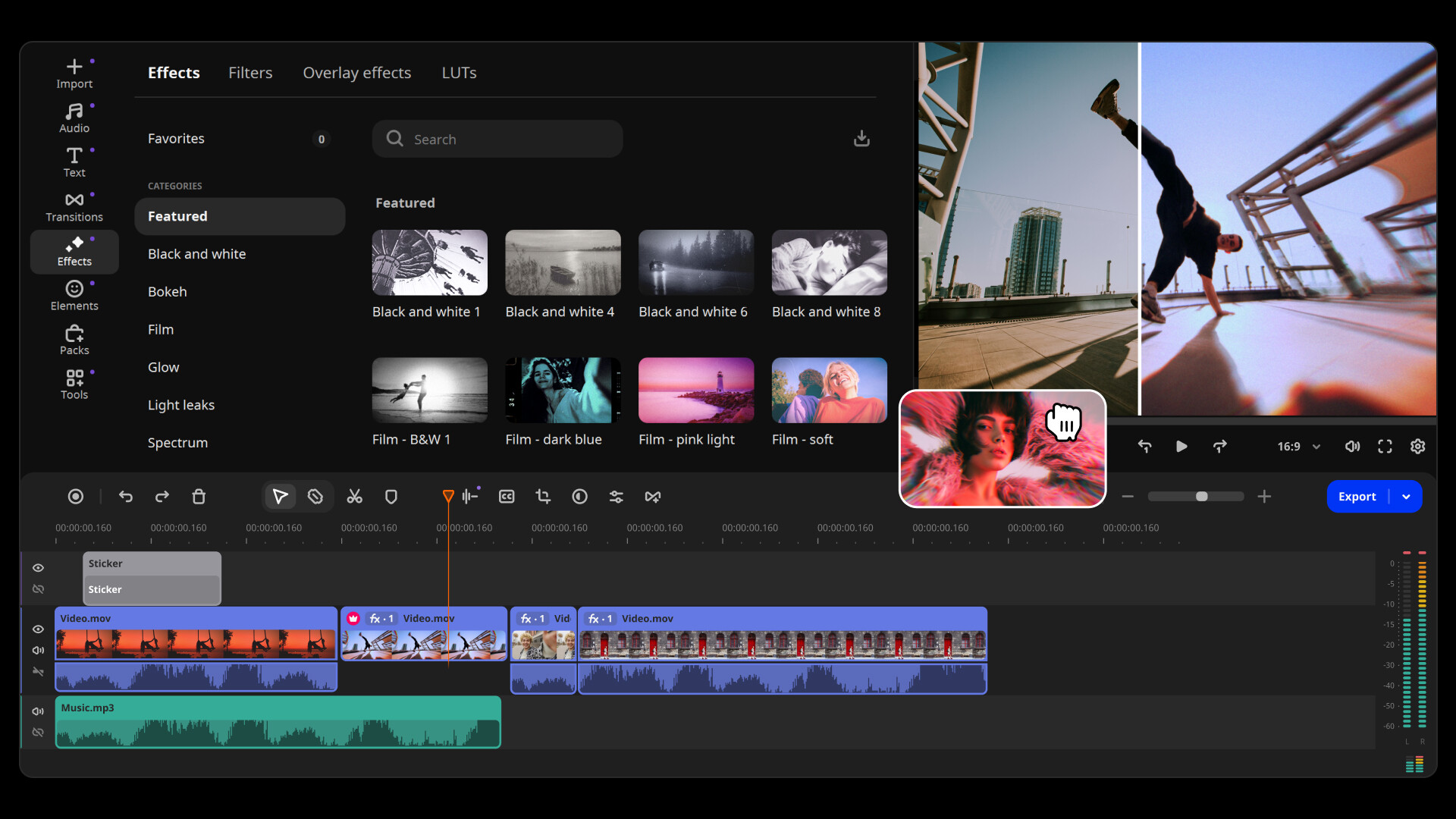Expand the Export button options chevron
Image resolution: width=1456 pixels, height=819 pixels.
coord(1407,497)
